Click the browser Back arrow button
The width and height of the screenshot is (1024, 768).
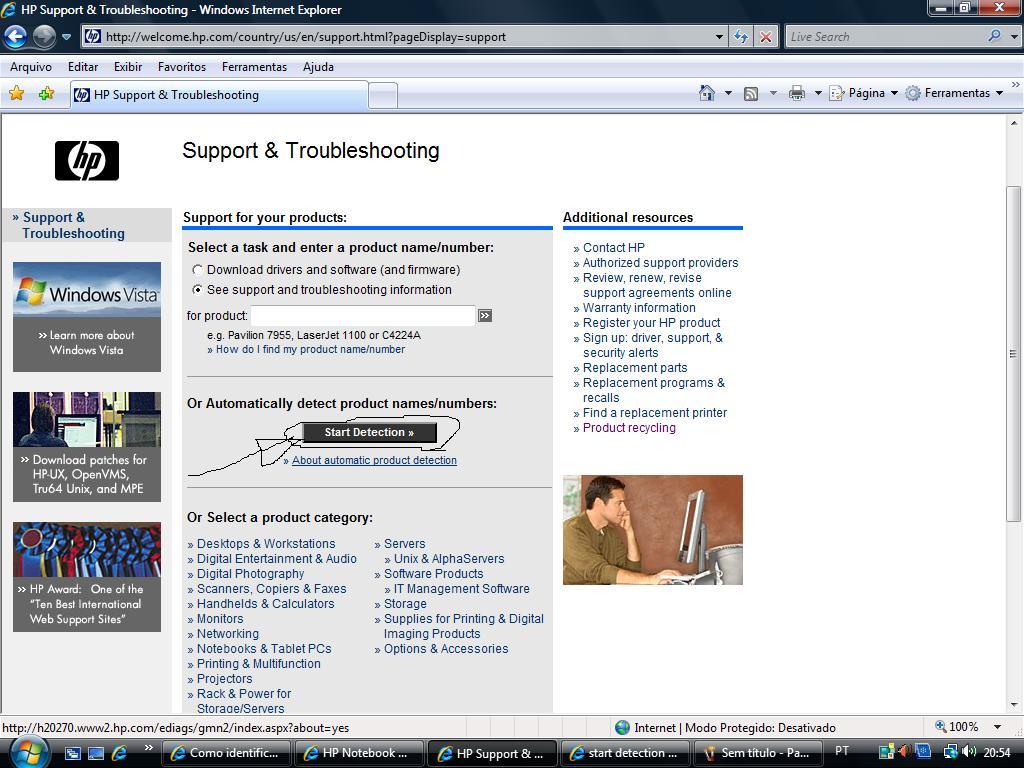16,37
